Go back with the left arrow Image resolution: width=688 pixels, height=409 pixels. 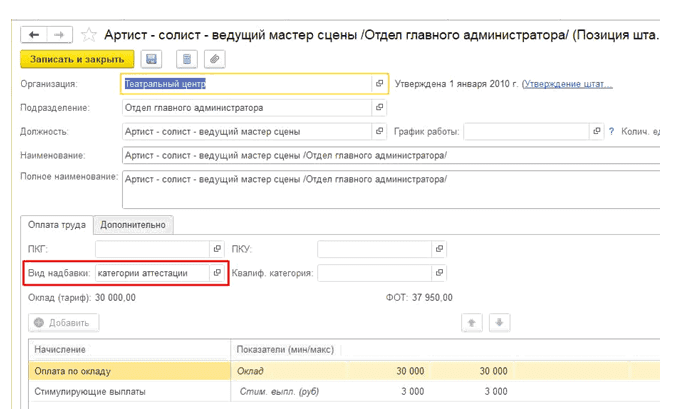34,35
